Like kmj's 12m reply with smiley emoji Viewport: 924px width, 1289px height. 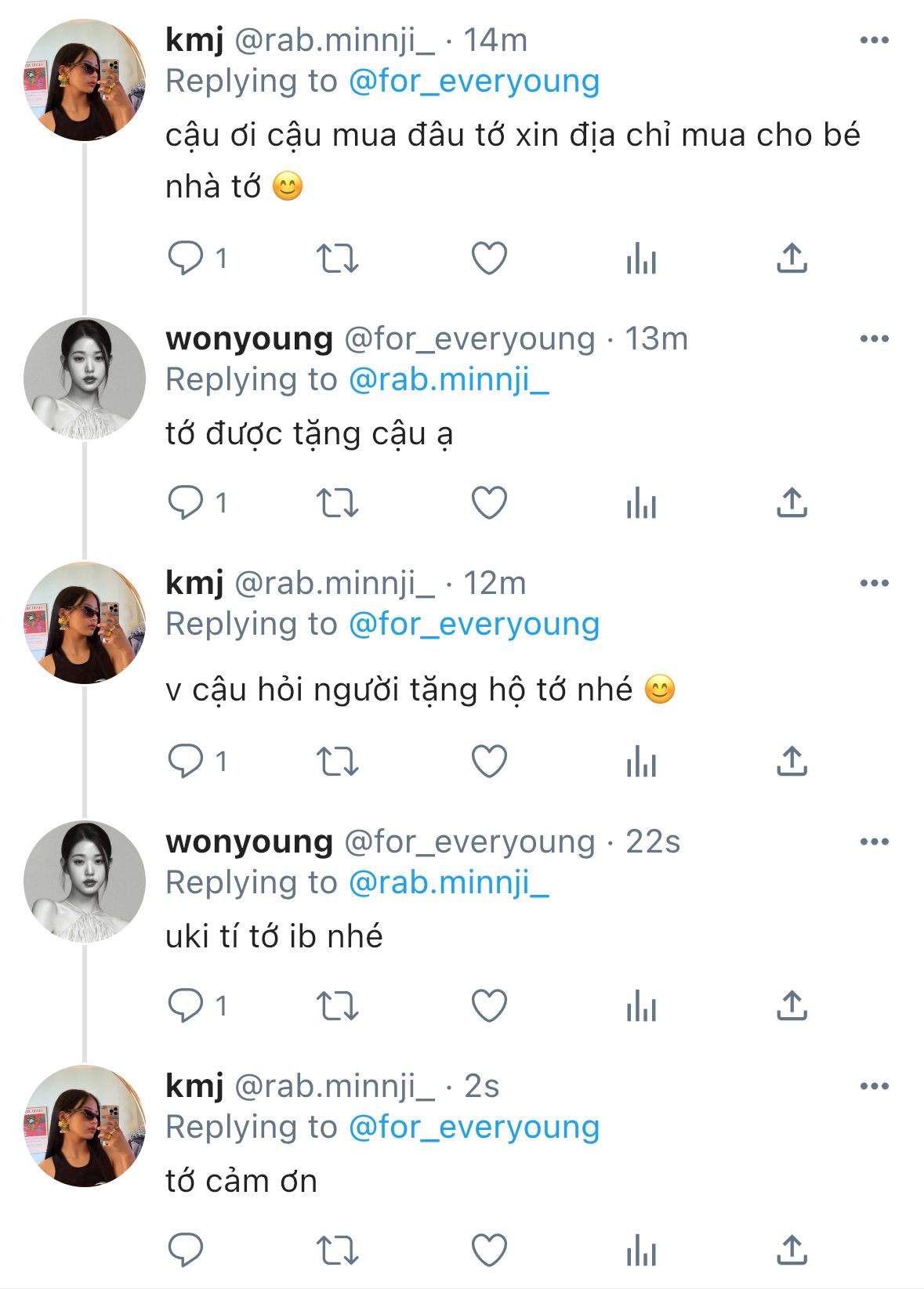(x=489, y=761)
